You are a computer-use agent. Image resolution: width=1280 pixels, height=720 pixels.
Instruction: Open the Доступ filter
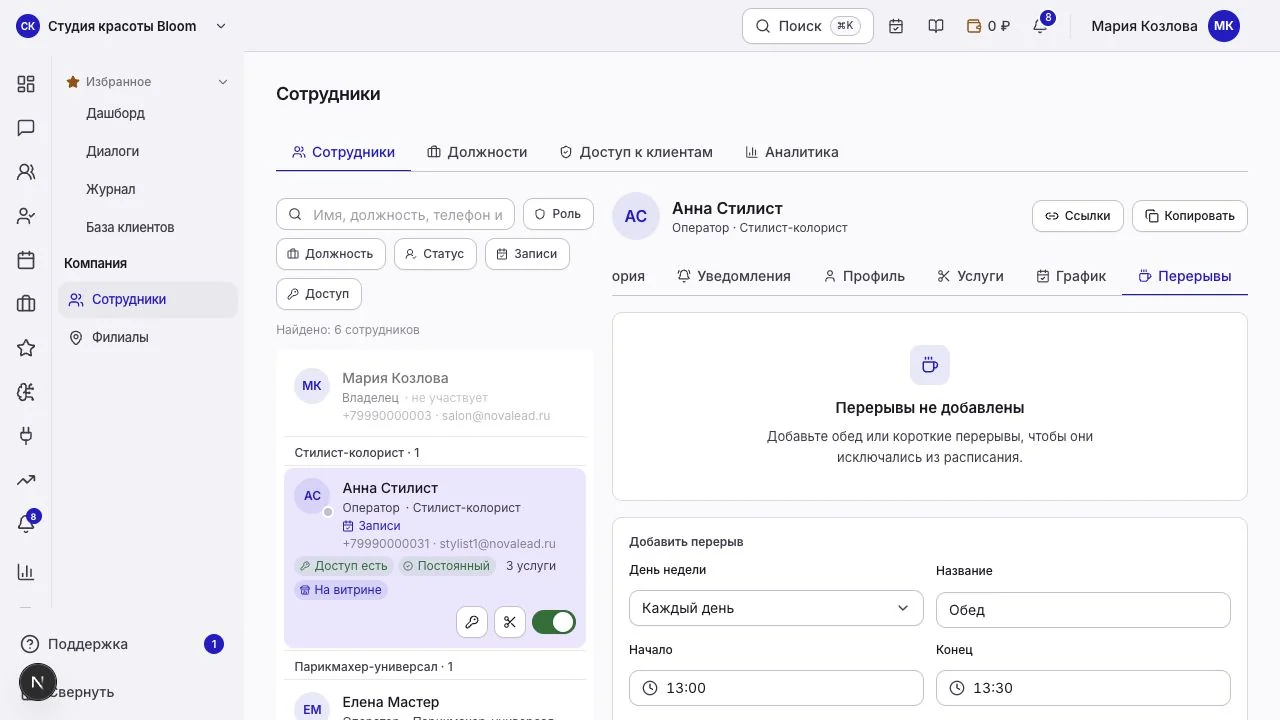point(318,294)
